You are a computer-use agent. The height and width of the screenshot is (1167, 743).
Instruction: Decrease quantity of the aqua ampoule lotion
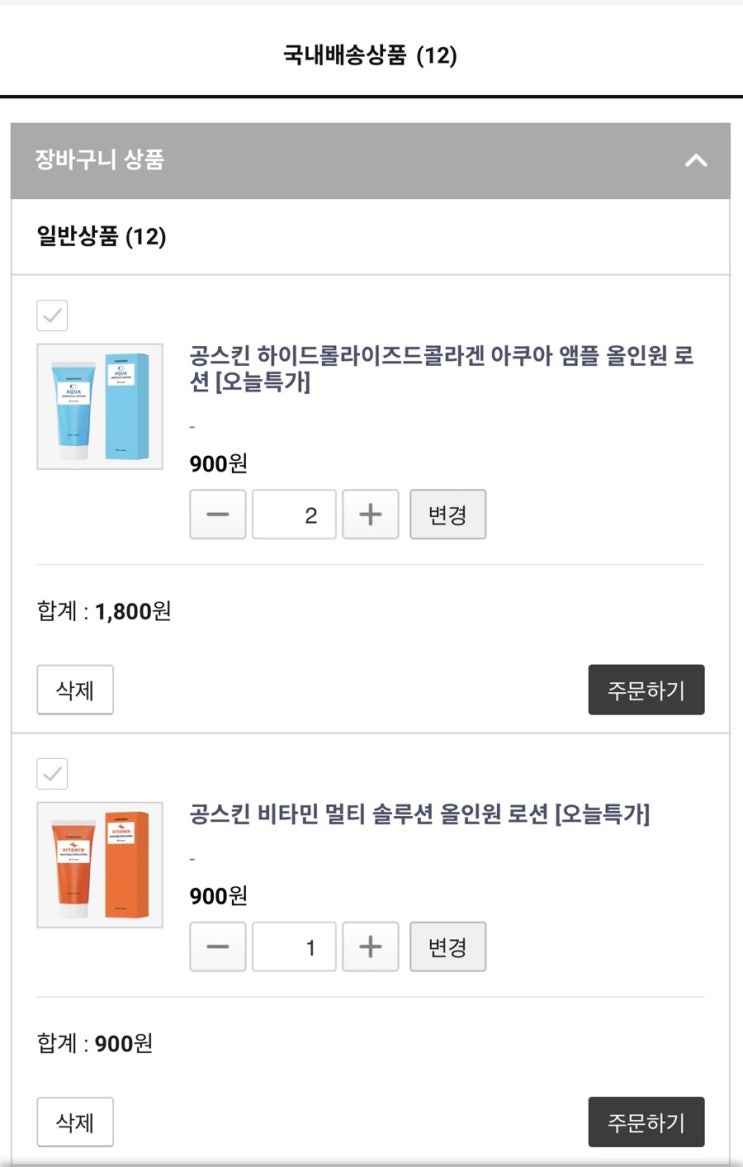[217, 514]
